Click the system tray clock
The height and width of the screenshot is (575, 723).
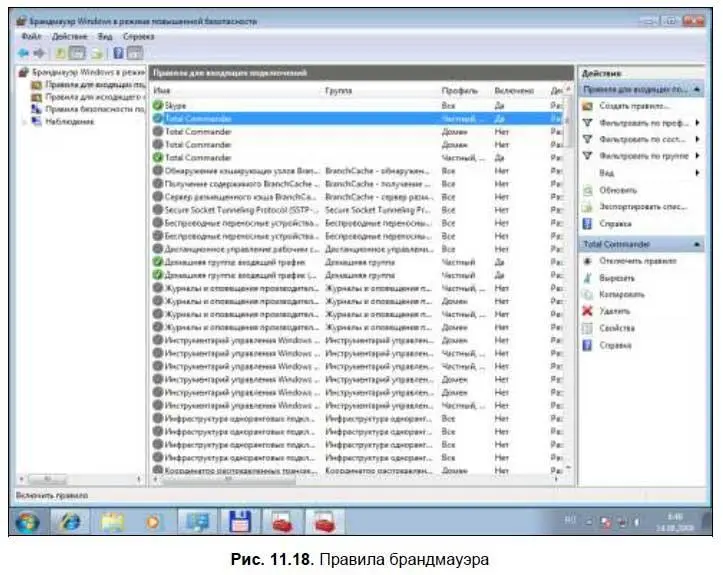(x=675, y=522)
